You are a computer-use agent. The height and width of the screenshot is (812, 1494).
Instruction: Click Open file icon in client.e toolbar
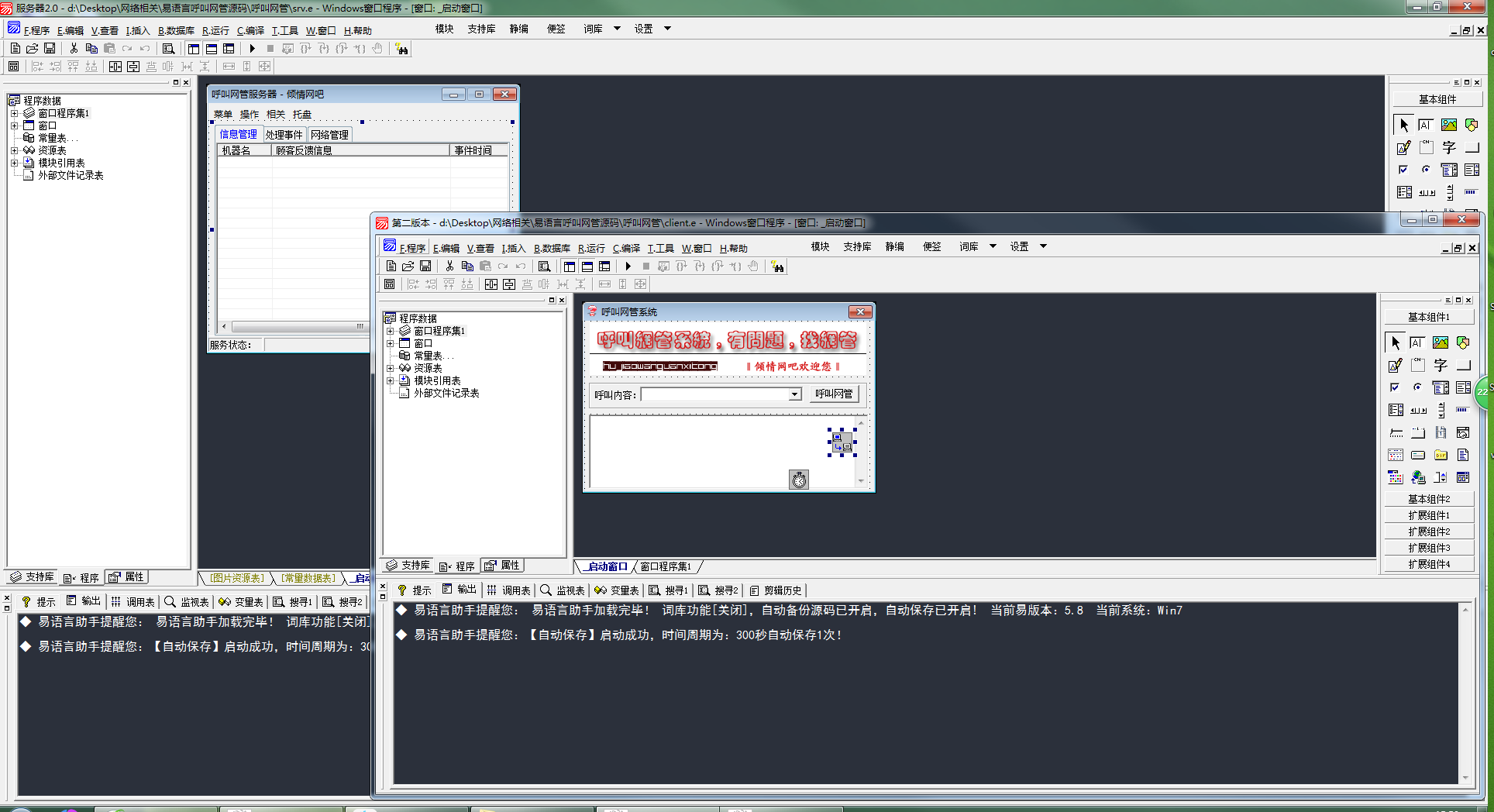click(408, 267)
